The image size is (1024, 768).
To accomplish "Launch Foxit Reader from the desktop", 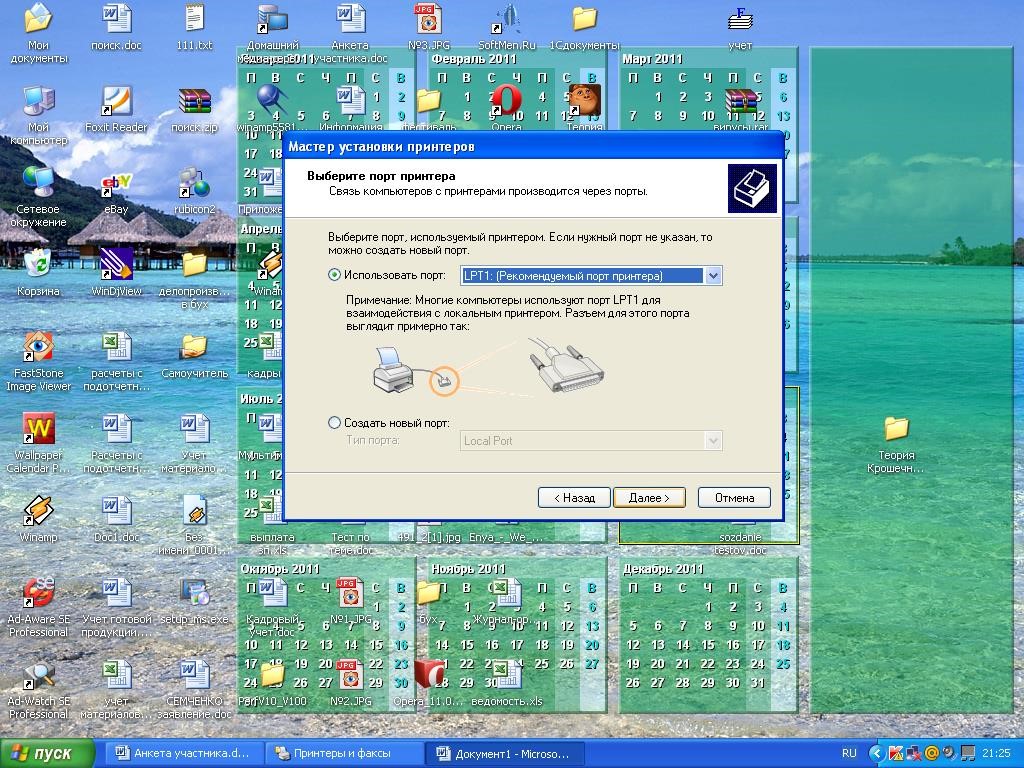I will click(116, 102).
